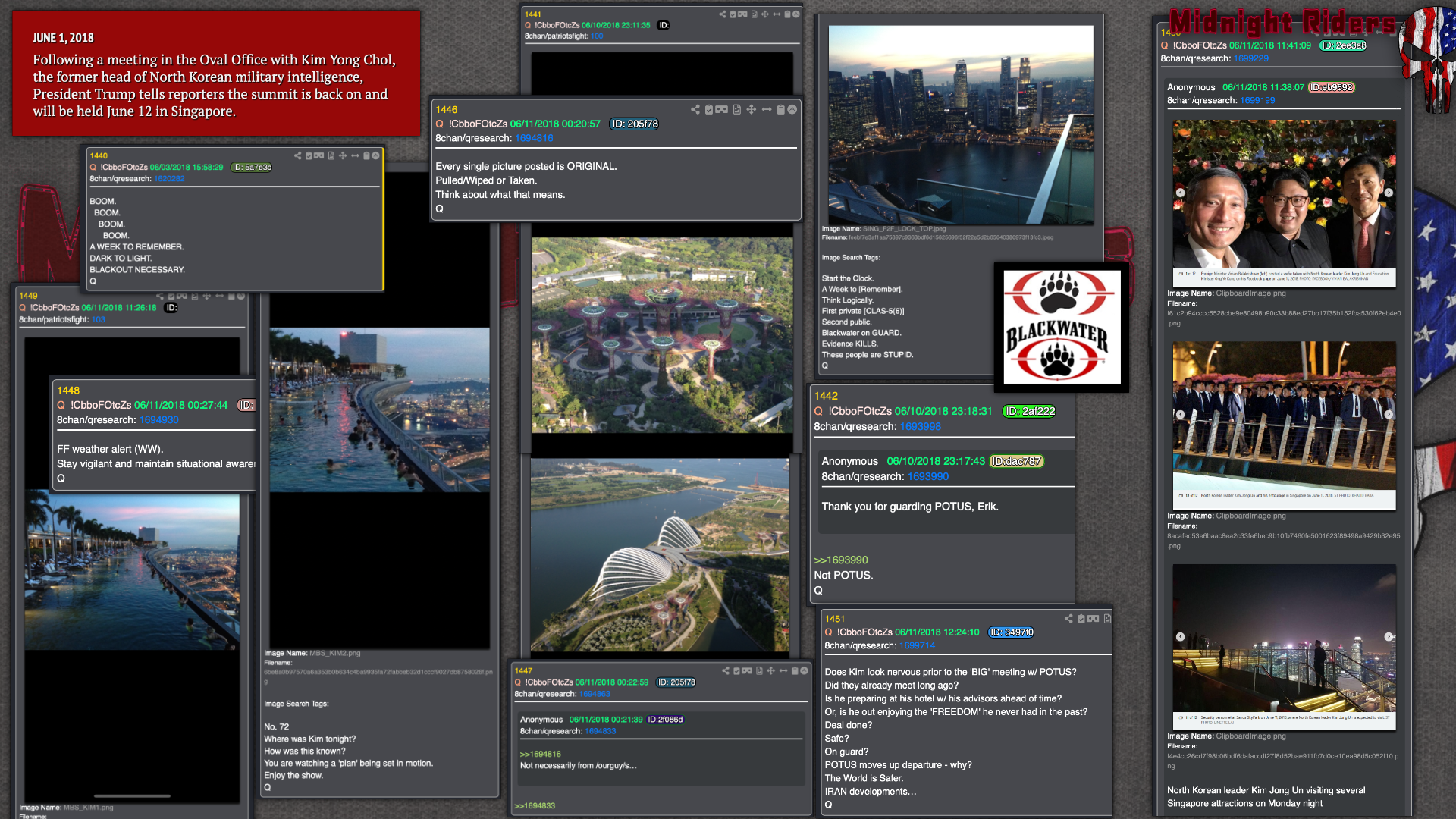Click next arrow on SkyPark night security image
The width and height of the screenshot is (1456, 819).
(x=1389, y=637)
